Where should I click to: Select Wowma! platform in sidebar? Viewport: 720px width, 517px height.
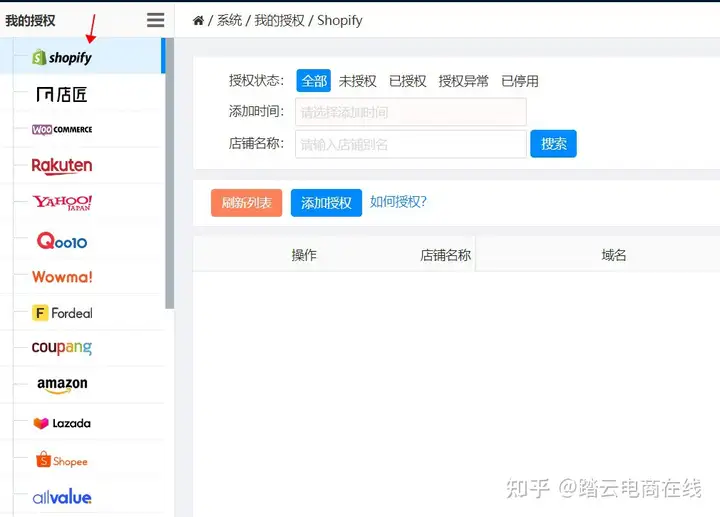[62, 277]
